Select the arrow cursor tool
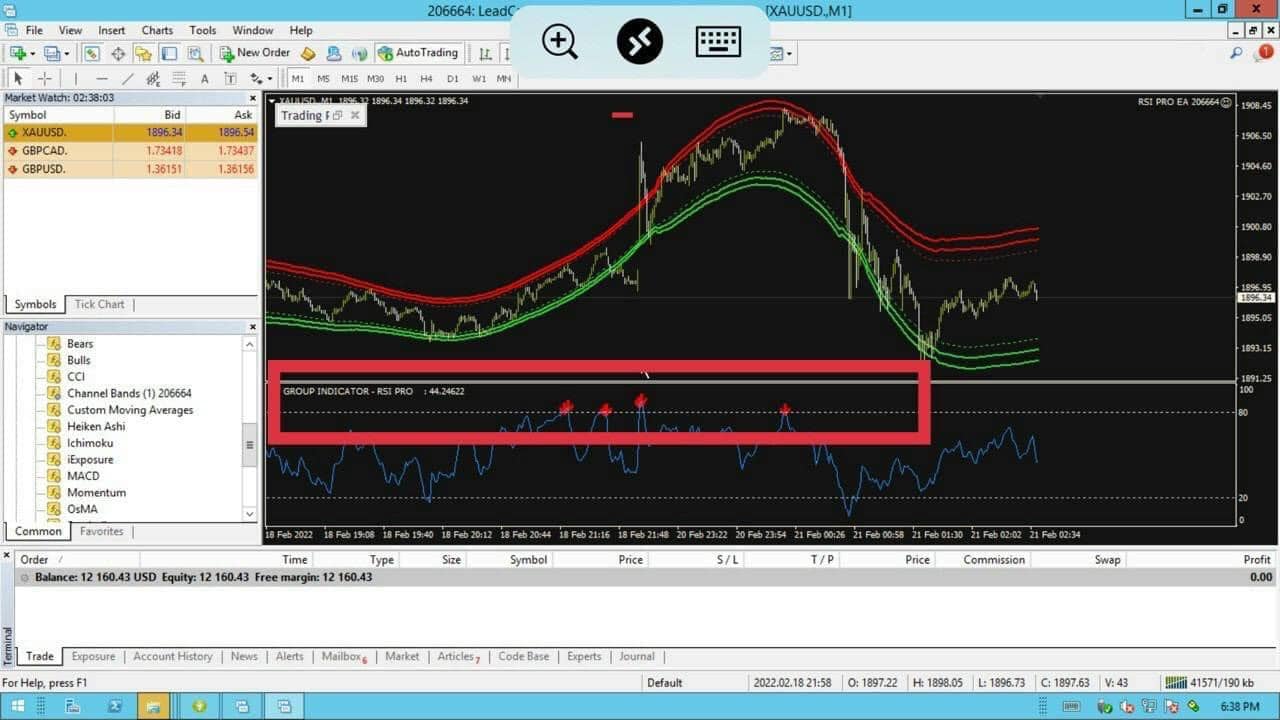 [x=18, y=78]
